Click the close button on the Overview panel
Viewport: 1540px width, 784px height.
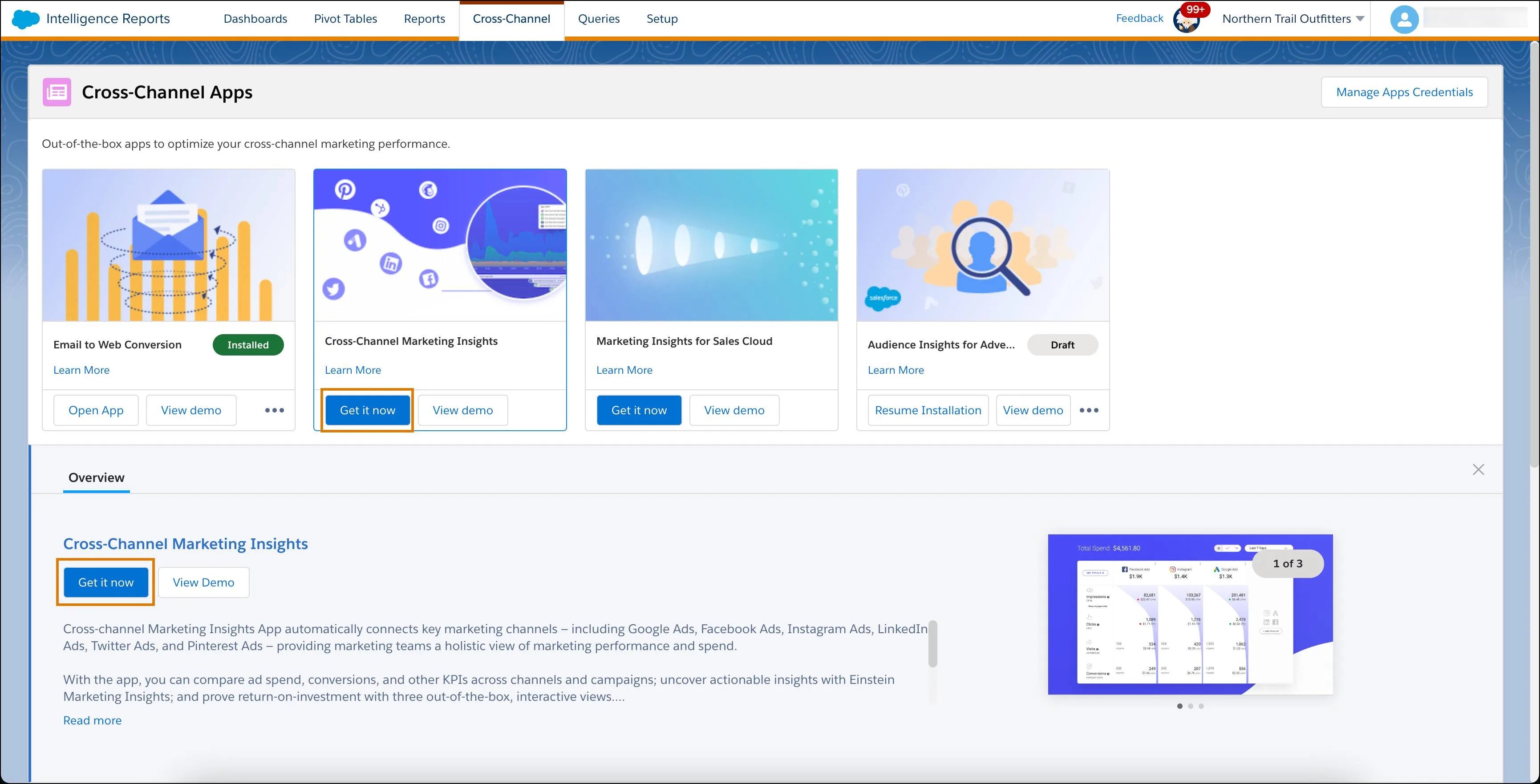(x=1478, y=469)
